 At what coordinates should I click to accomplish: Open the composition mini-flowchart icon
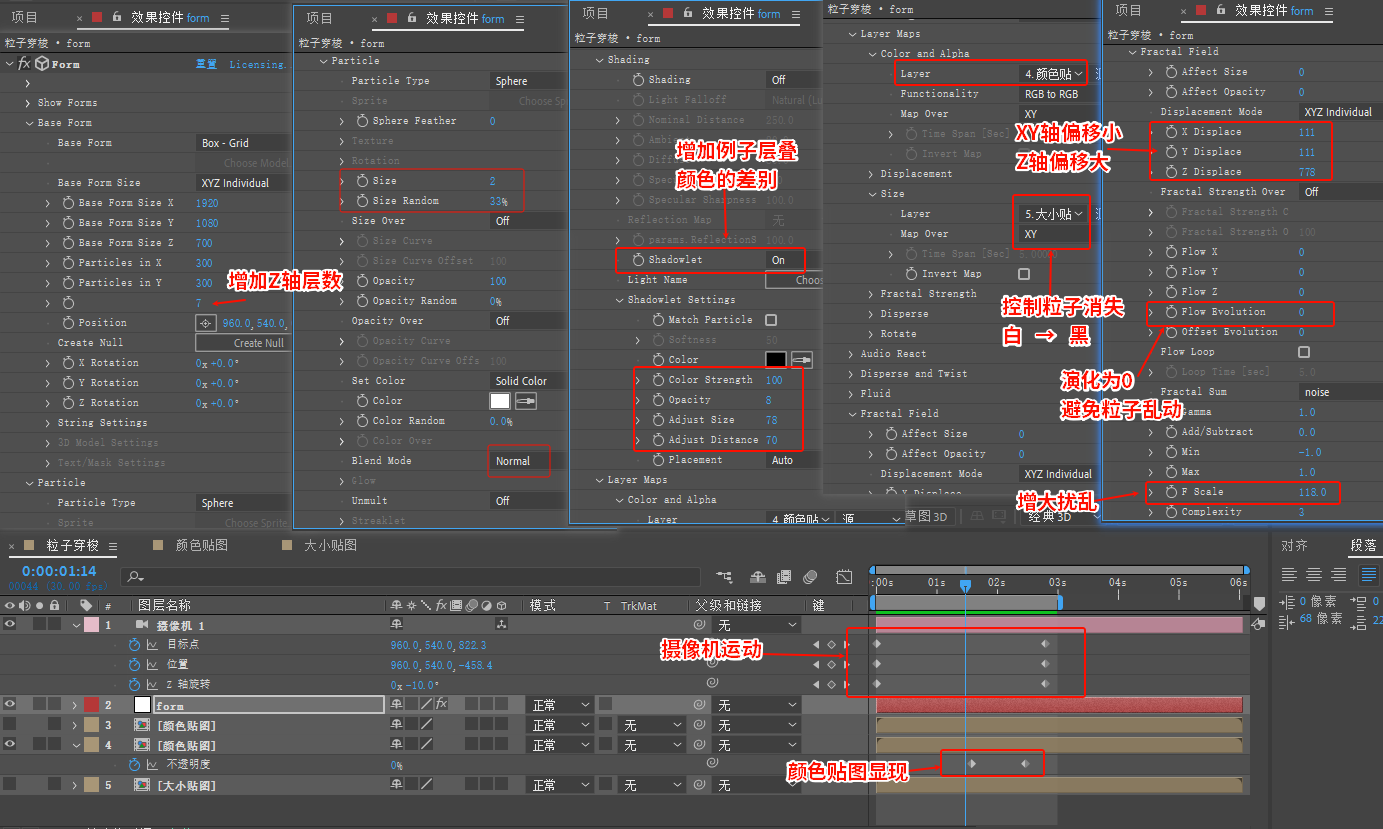tap(725, 577)
